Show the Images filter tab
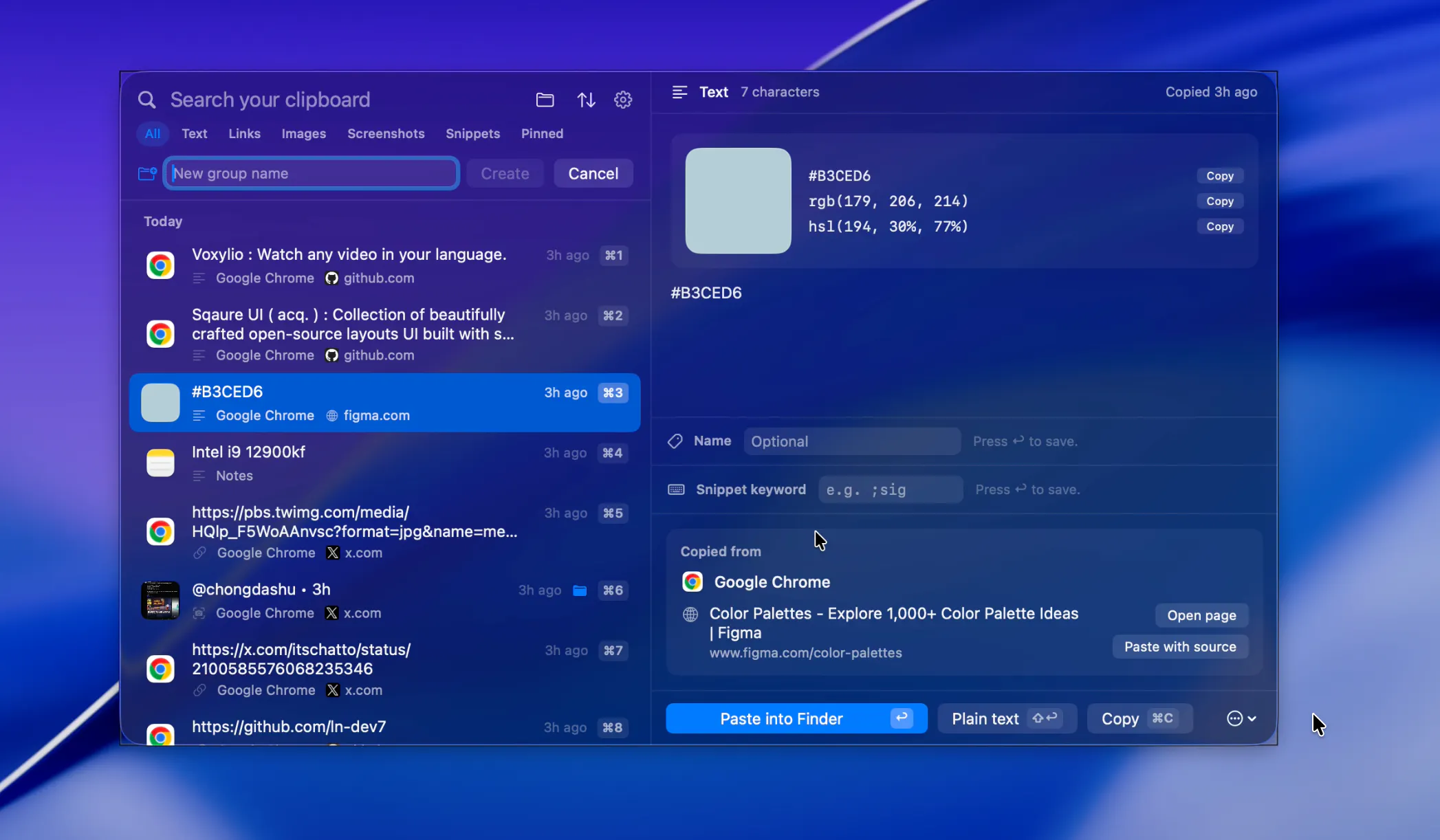 point(303,133)
